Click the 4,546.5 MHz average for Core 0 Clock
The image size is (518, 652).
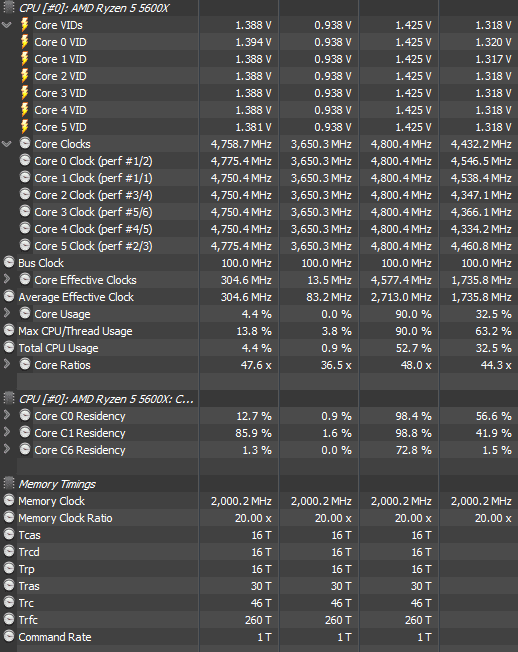click(481, 161)
